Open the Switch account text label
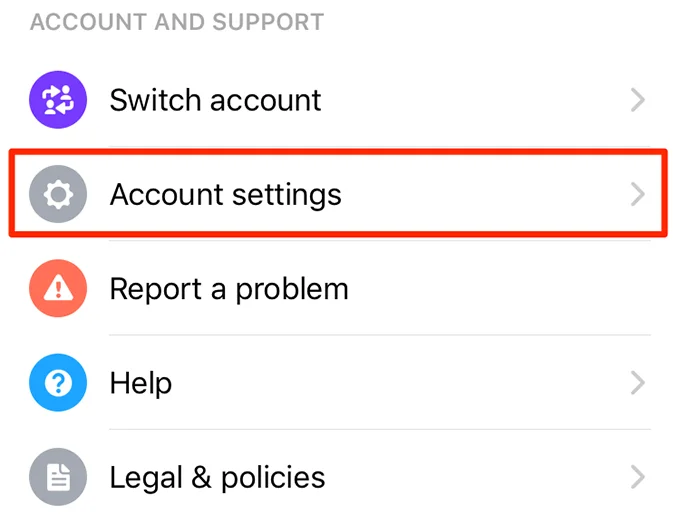 click(215, 99)
